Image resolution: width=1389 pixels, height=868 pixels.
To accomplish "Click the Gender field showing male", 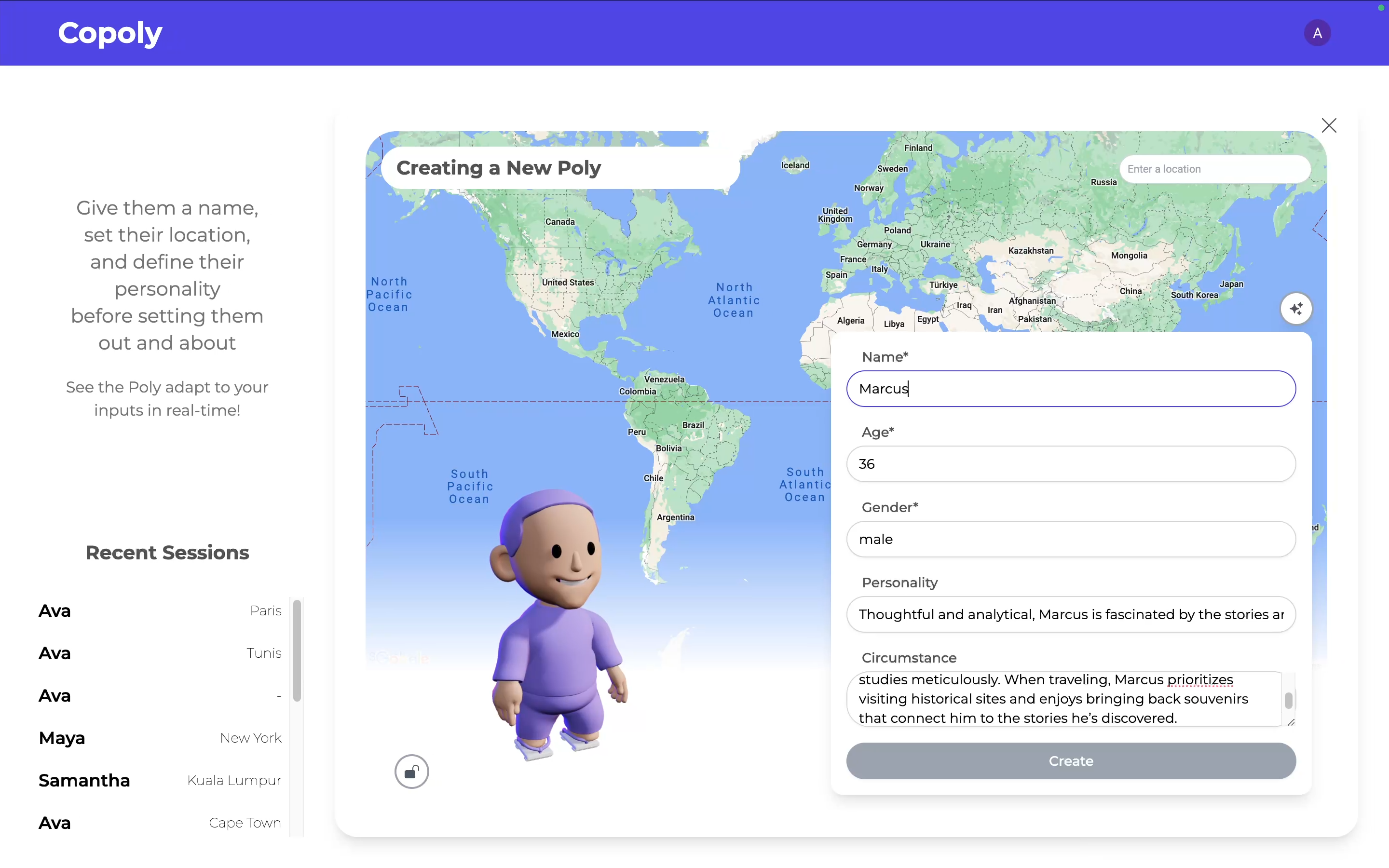I will (1071, 539).
